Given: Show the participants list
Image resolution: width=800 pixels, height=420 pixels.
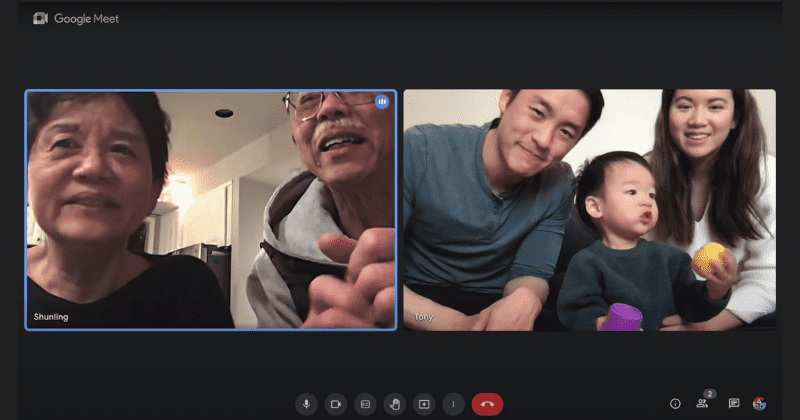Looking at the screenshot, I should [x=702, y=404].
